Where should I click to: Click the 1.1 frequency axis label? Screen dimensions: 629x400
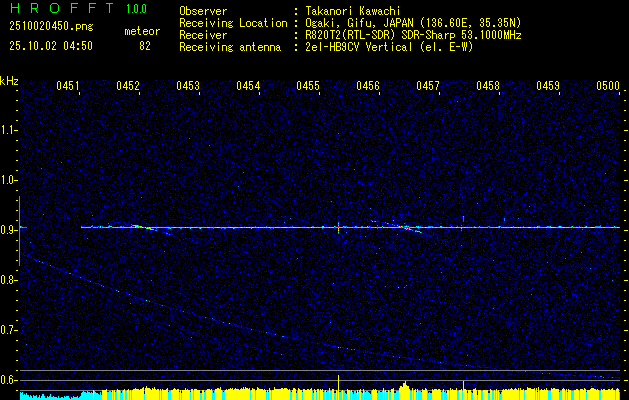[x=9, y=130]
